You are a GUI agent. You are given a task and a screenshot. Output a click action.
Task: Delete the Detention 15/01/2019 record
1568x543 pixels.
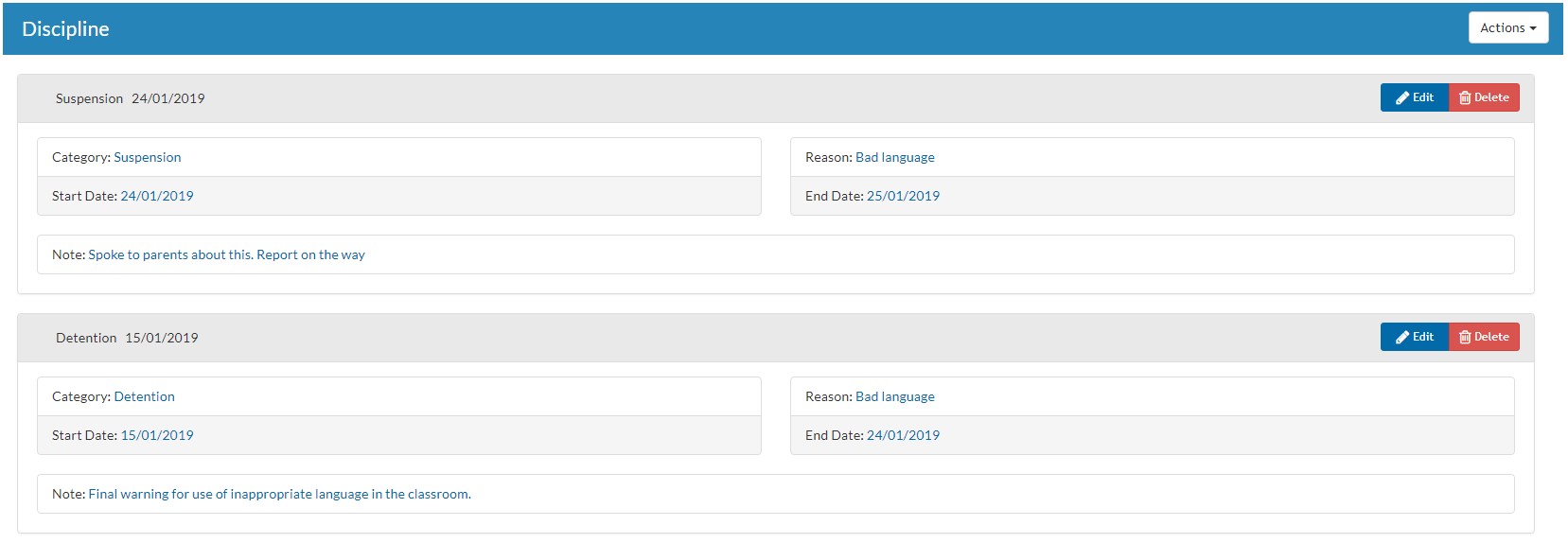coord(1484,337)
